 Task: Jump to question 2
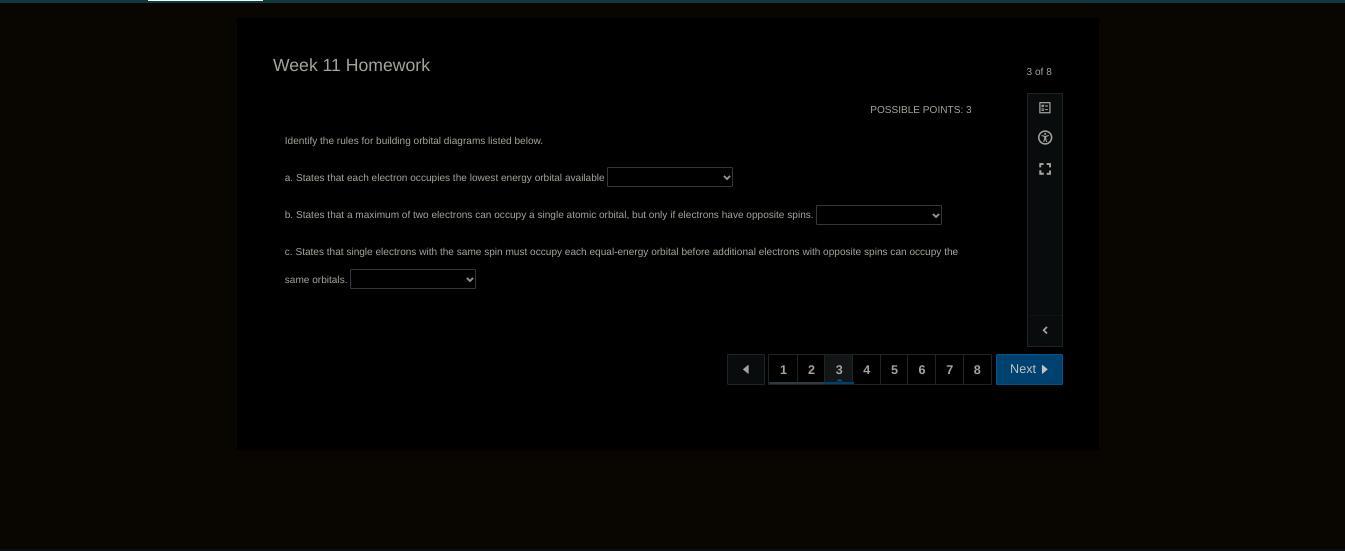(811, 369)
